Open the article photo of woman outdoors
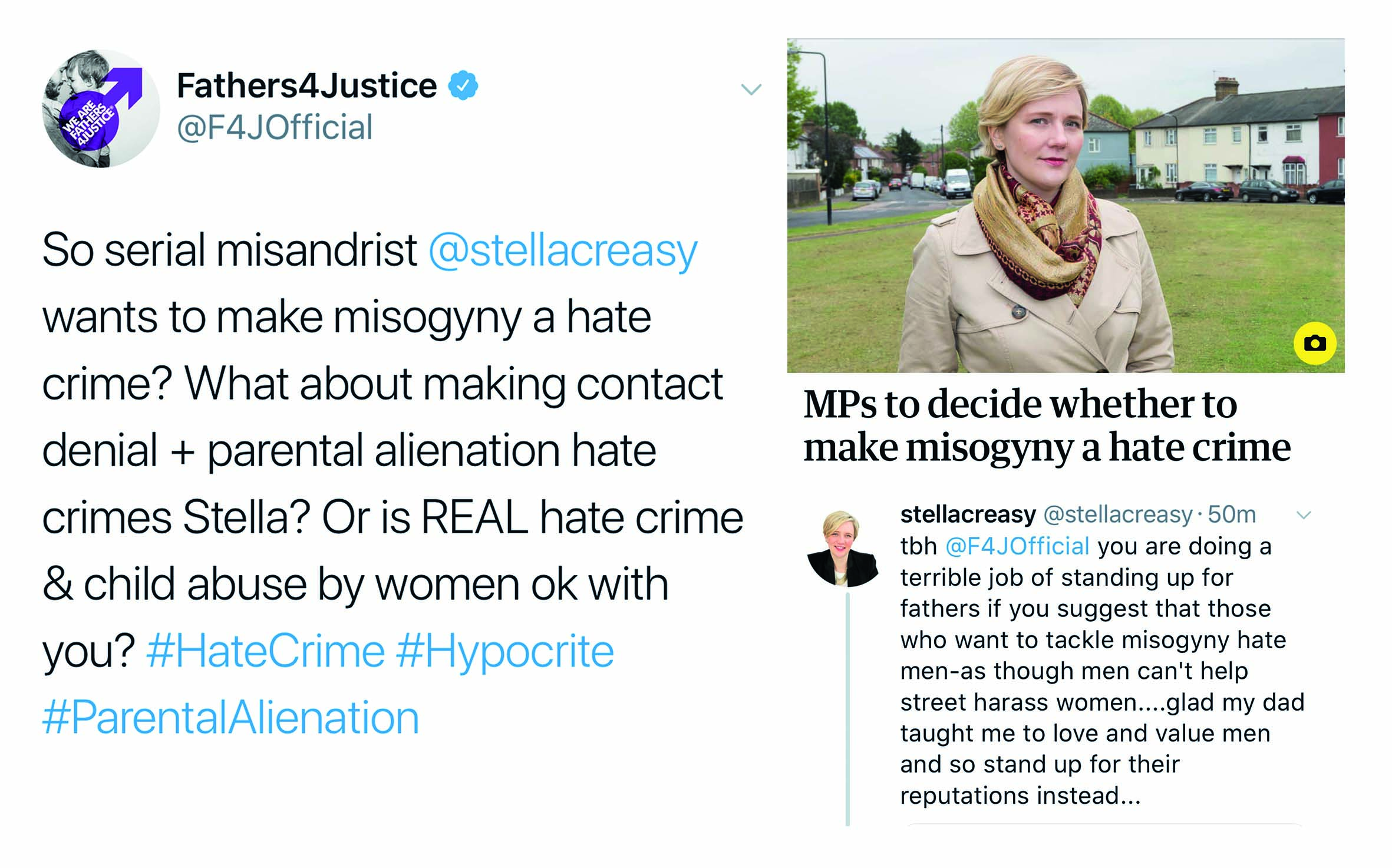The height and width of the screenshot is (868, 1392). [x=1066, y=206]
